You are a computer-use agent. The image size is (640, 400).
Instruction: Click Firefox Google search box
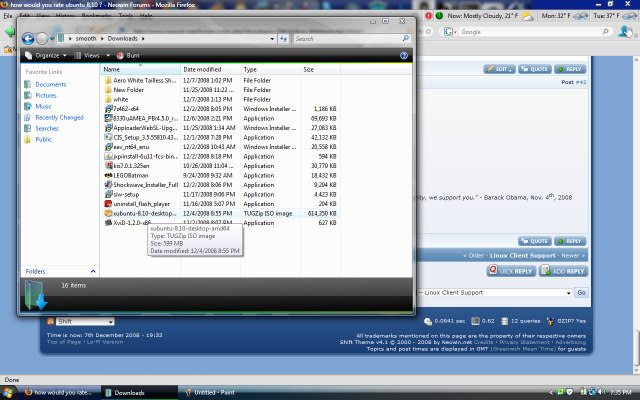coord(529,32)
